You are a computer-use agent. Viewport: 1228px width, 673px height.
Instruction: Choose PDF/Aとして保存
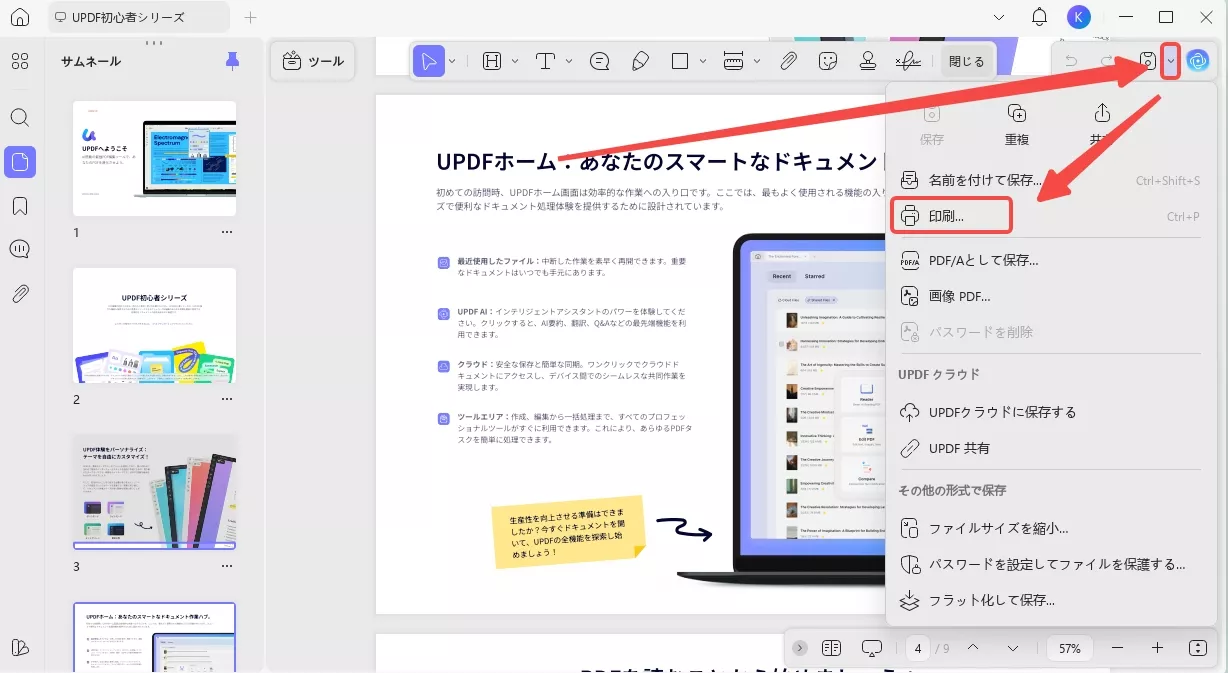[1050, 260]
